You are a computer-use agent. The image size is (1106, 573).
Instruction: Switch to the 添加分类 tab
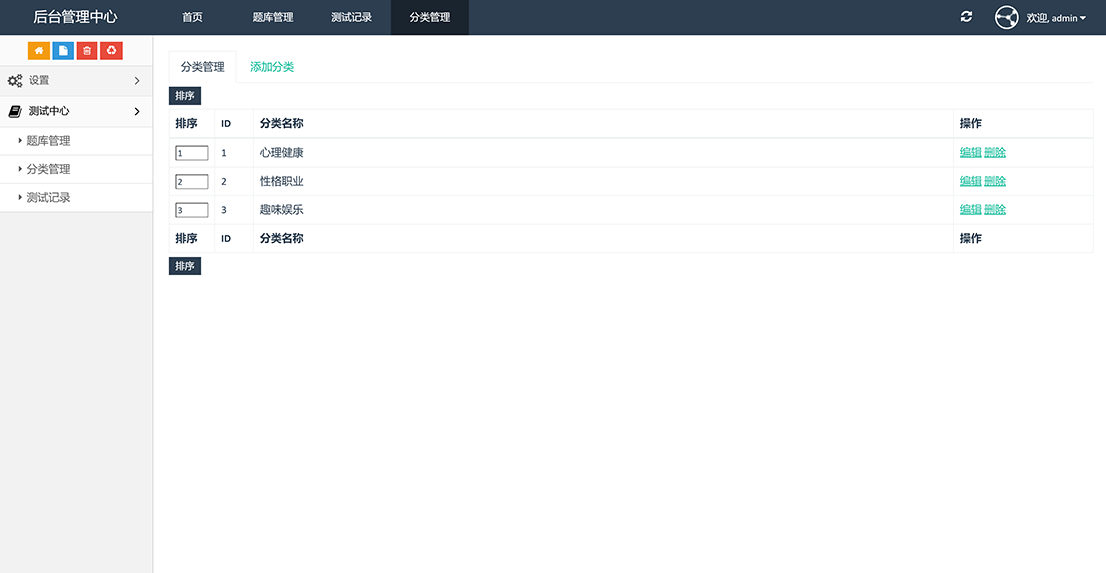click(272, 67)
